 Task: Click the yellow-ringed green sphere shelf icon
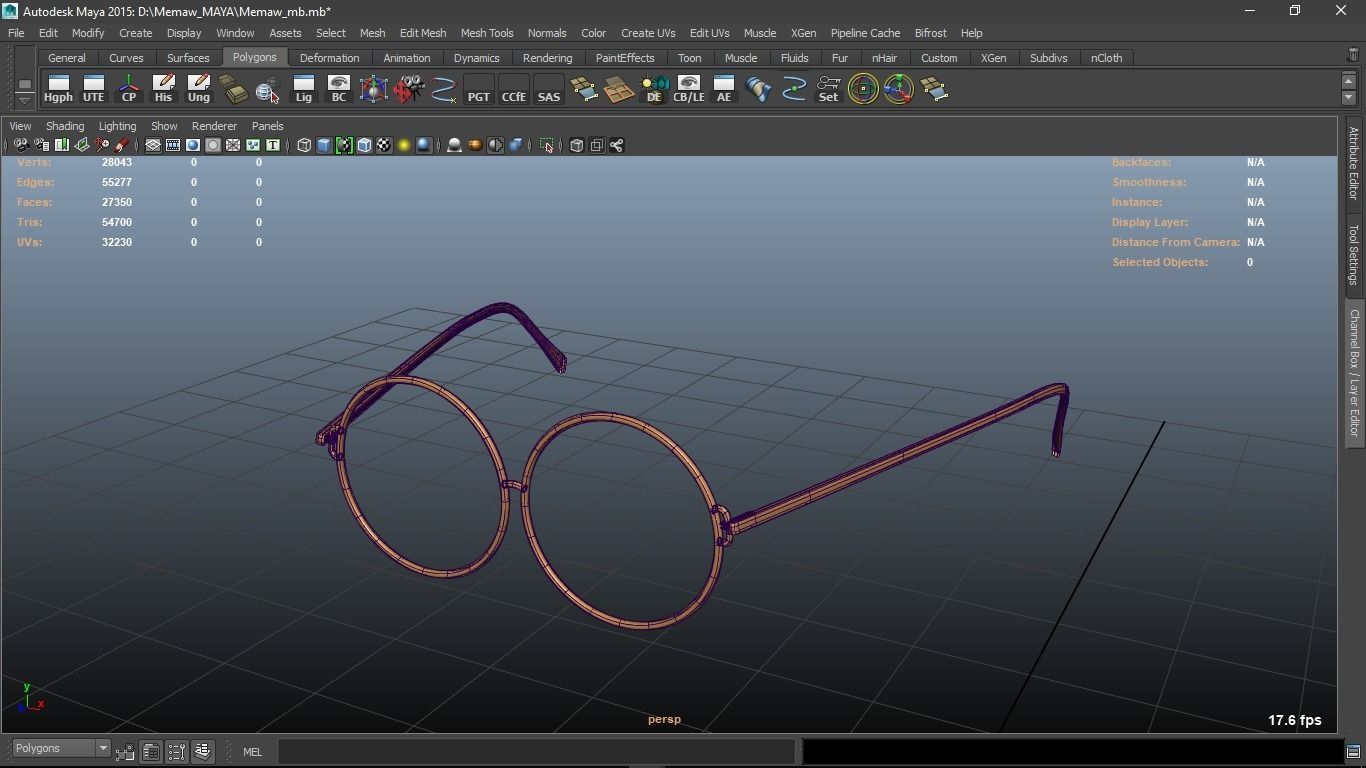pos(863,89)
